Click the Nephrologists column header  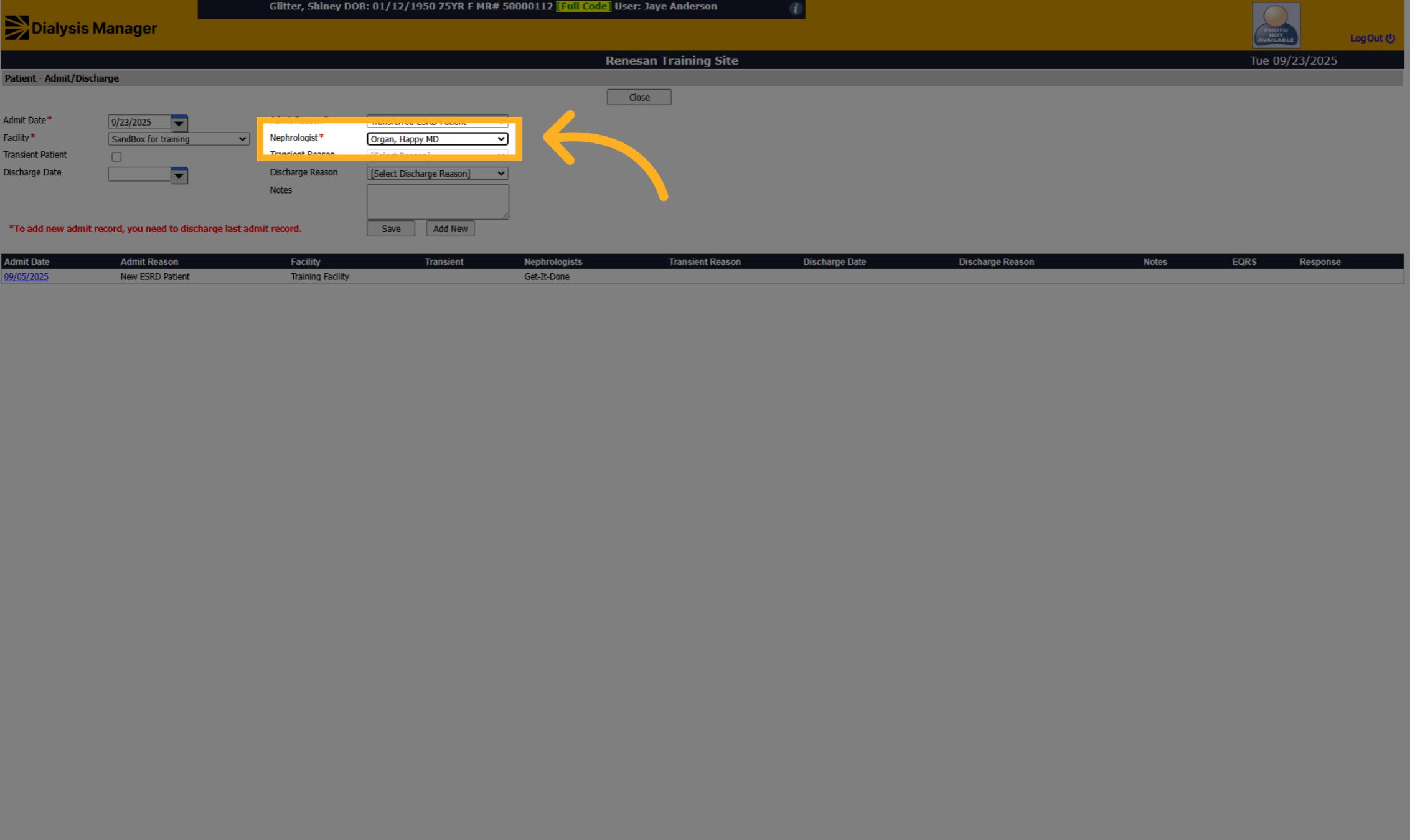tap(553, 262)
